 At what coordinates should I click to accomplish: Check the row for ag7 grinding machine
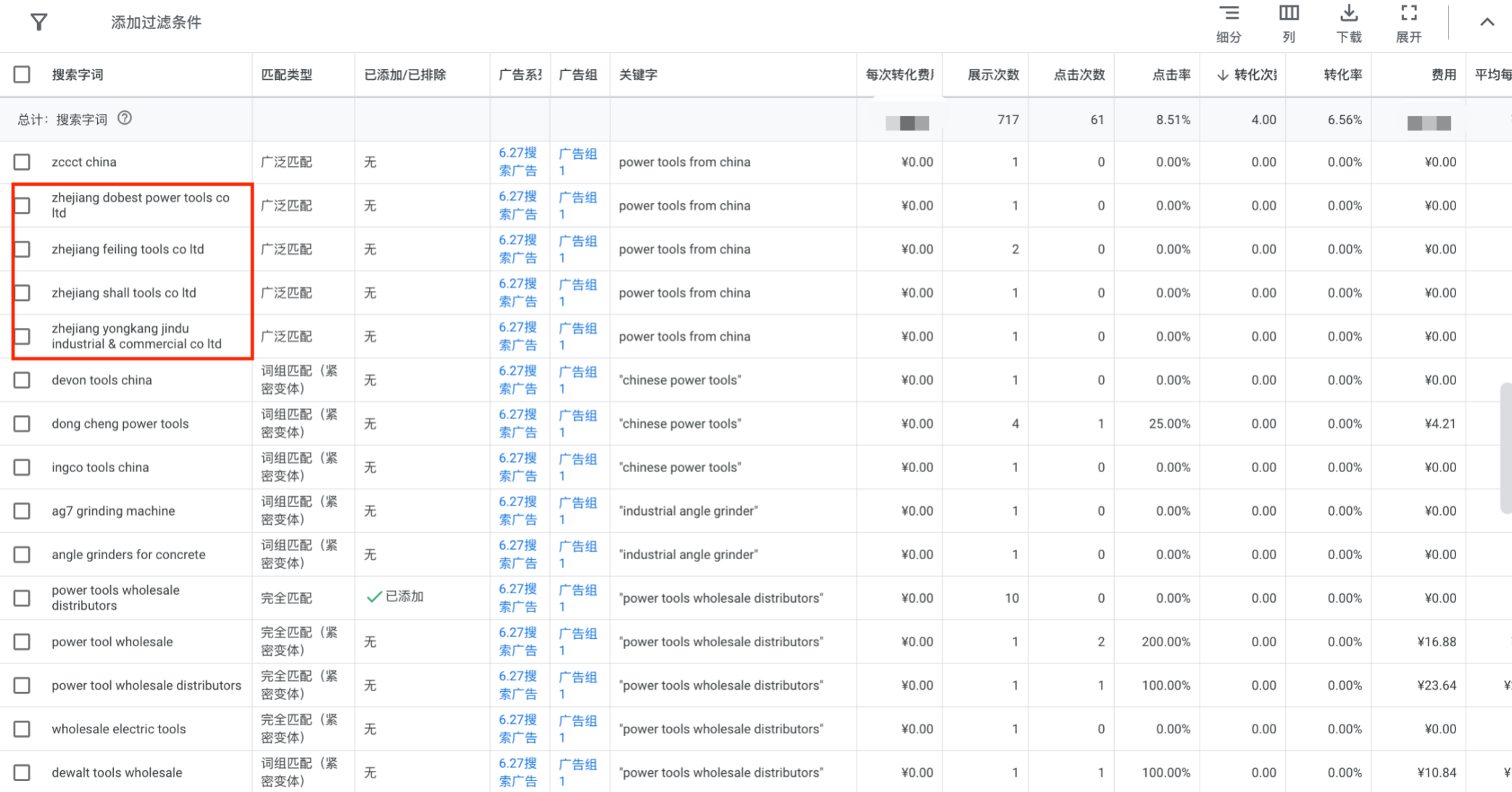(22, 511)
